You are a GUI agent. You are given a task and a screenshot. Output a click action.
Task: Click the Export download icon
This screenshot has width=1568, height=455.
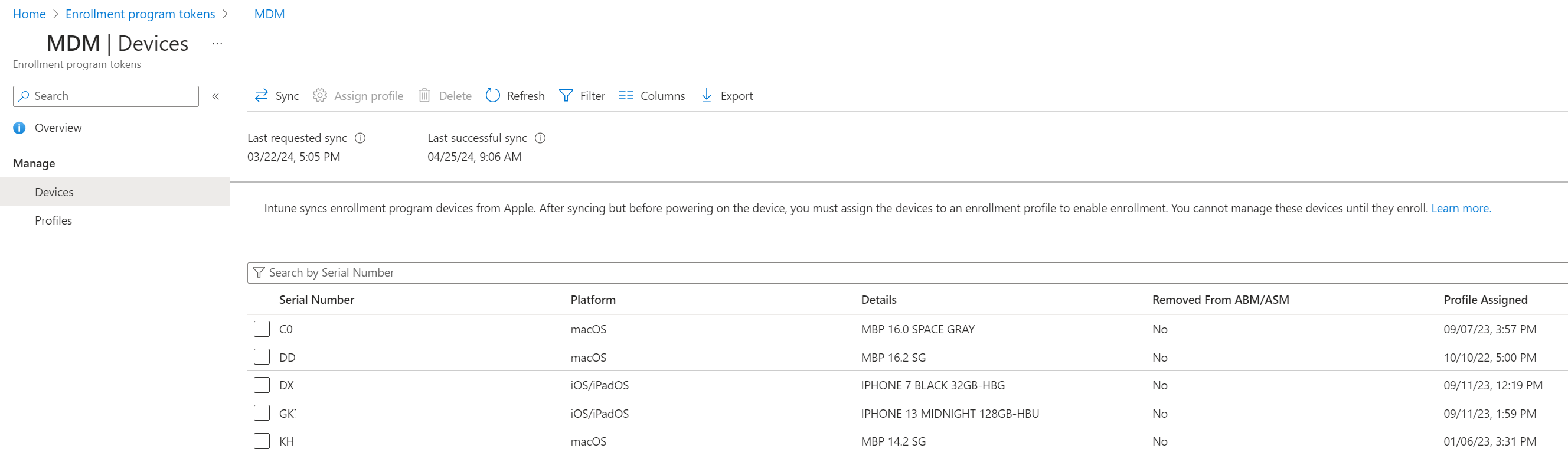706,96
